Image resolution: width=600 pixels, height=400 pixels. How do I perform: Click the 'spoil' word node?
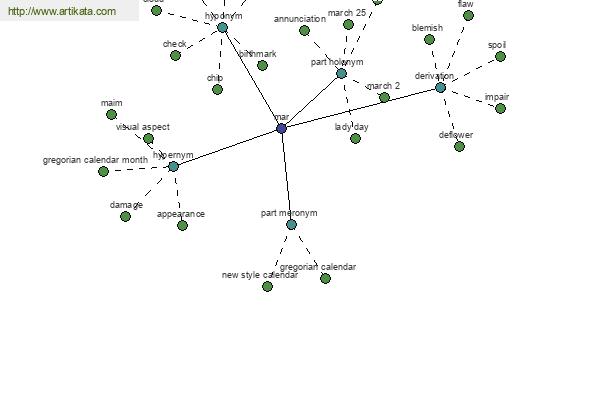pyautogui.click(x=500, y=57)
